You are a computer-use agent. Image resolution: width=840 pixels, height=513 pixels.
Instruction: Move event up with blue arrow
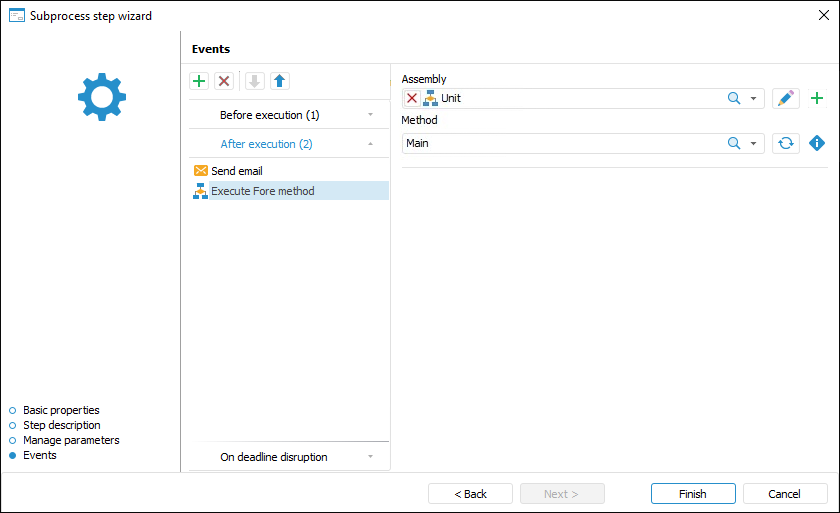click(x=280, y=81)
